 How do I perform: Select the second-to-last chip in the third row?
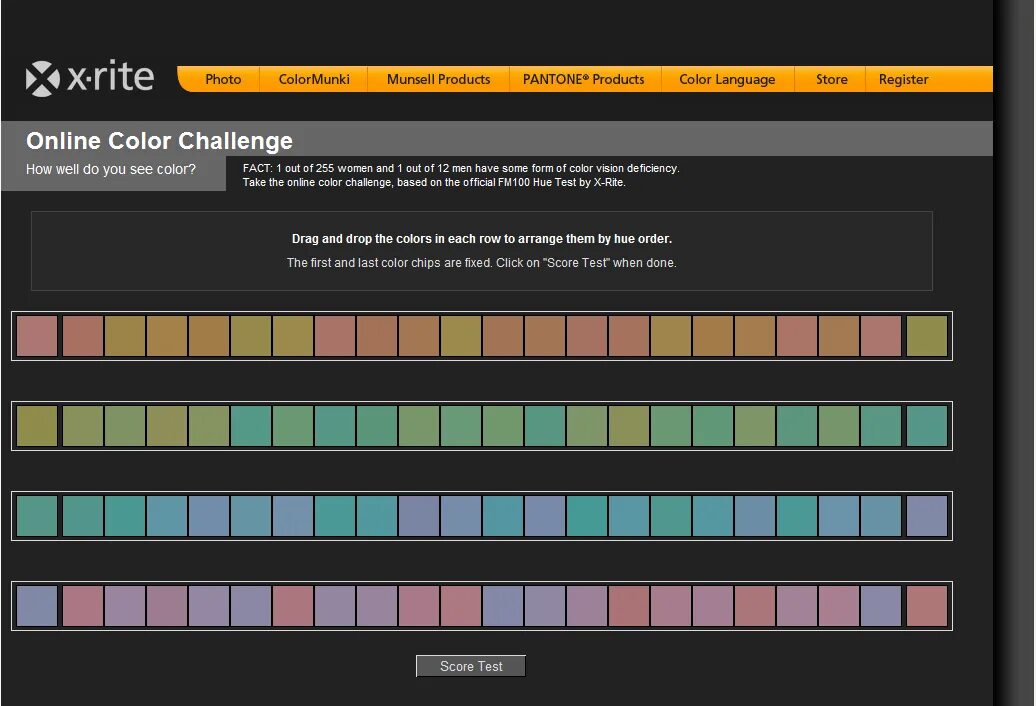click(x=881, y=516)
